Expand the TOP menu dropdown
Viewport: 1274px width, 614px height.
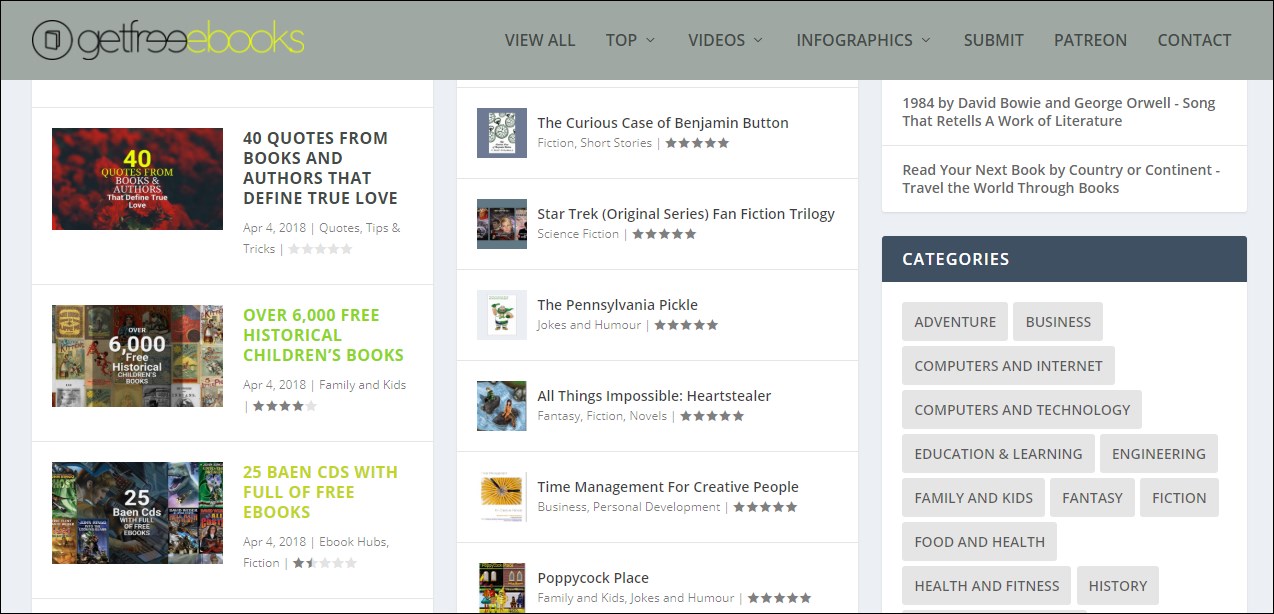[x=630, y=40]
